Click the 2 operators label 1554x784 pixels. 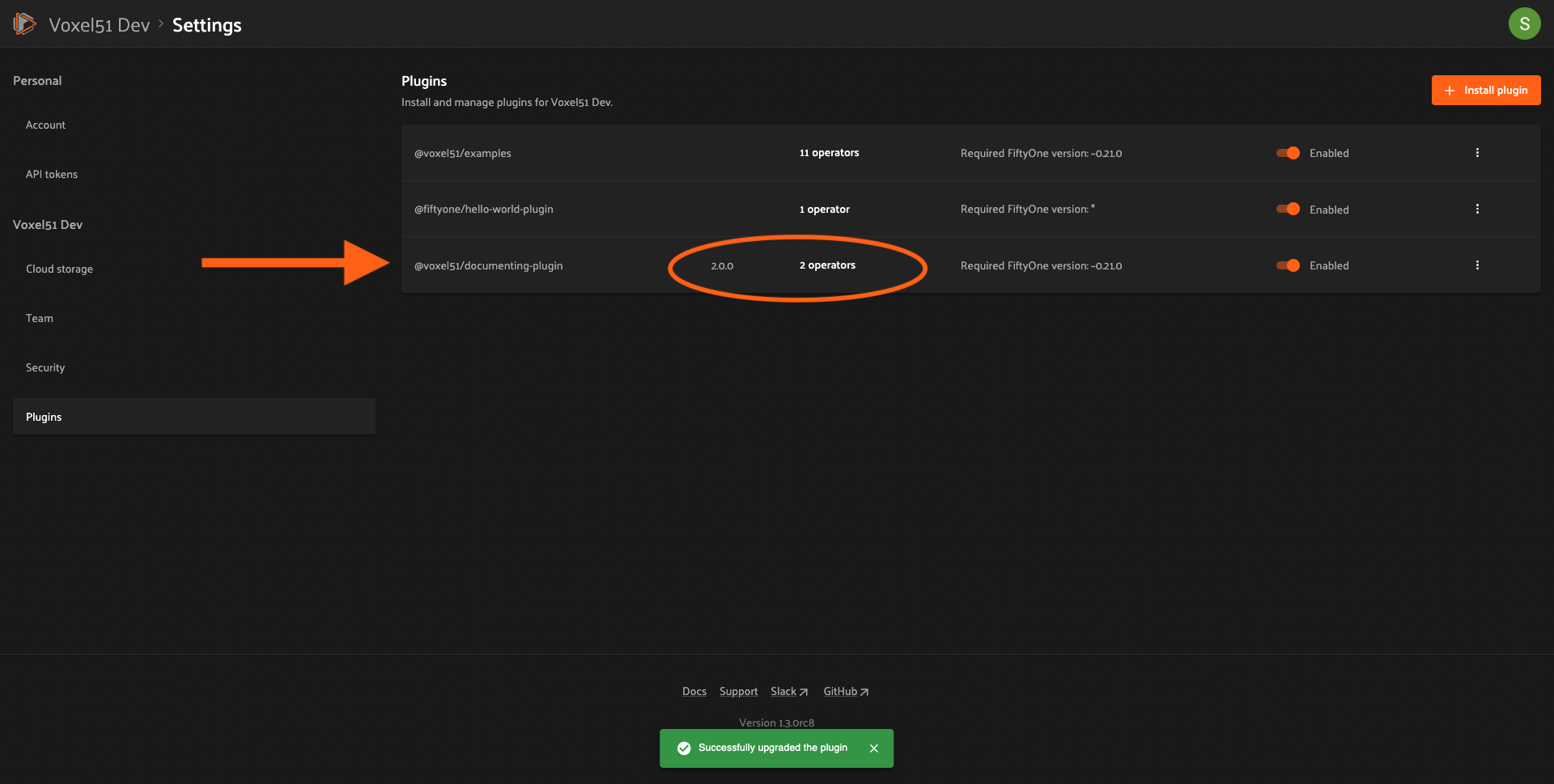tap(827, 265)
